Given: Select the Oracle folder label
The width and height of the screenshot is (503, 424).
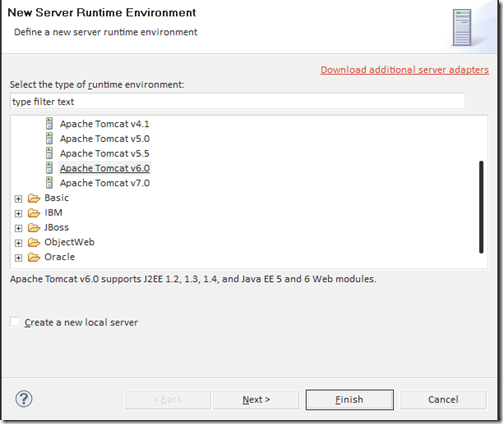Looking at the screenshot, I should click(59, 257).
